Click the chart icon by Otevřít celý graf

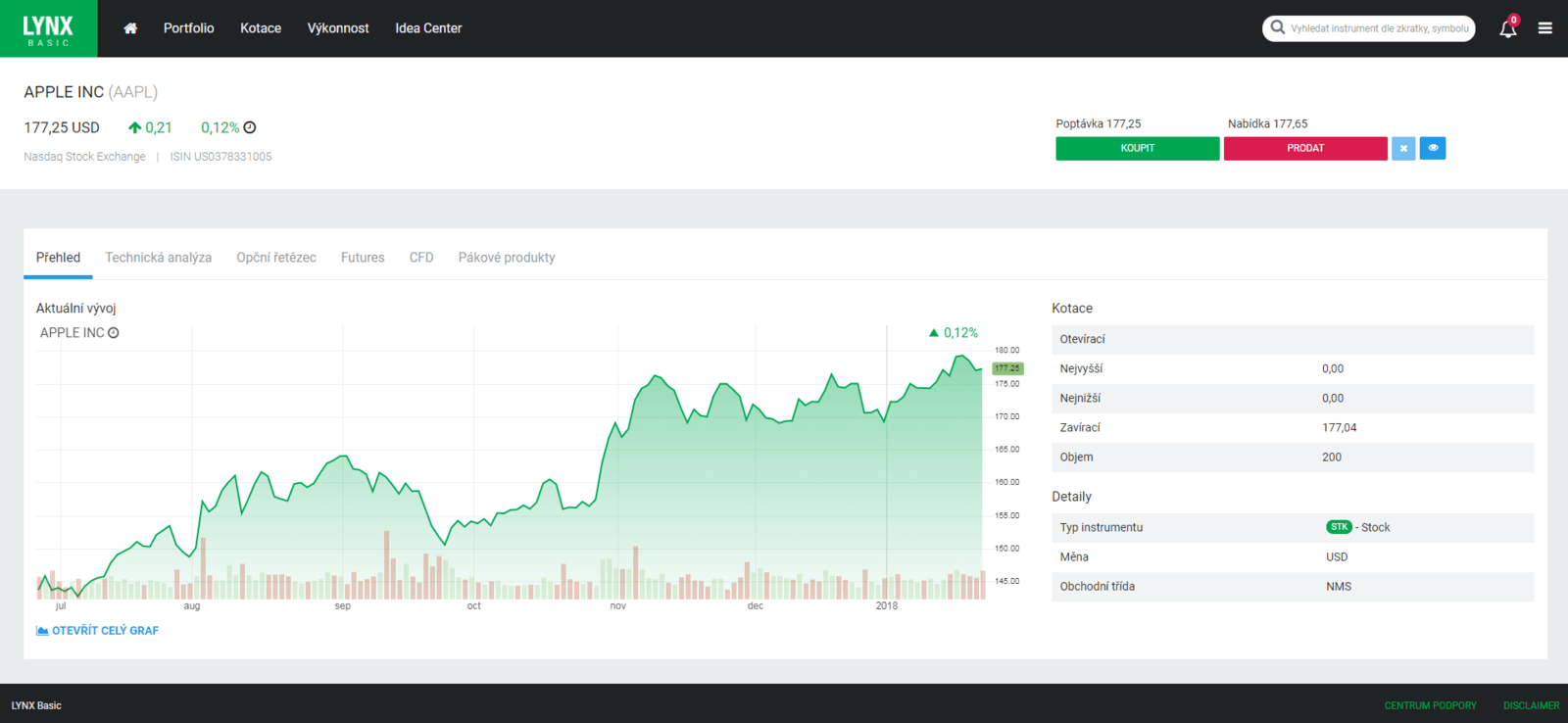click(42, 631)
